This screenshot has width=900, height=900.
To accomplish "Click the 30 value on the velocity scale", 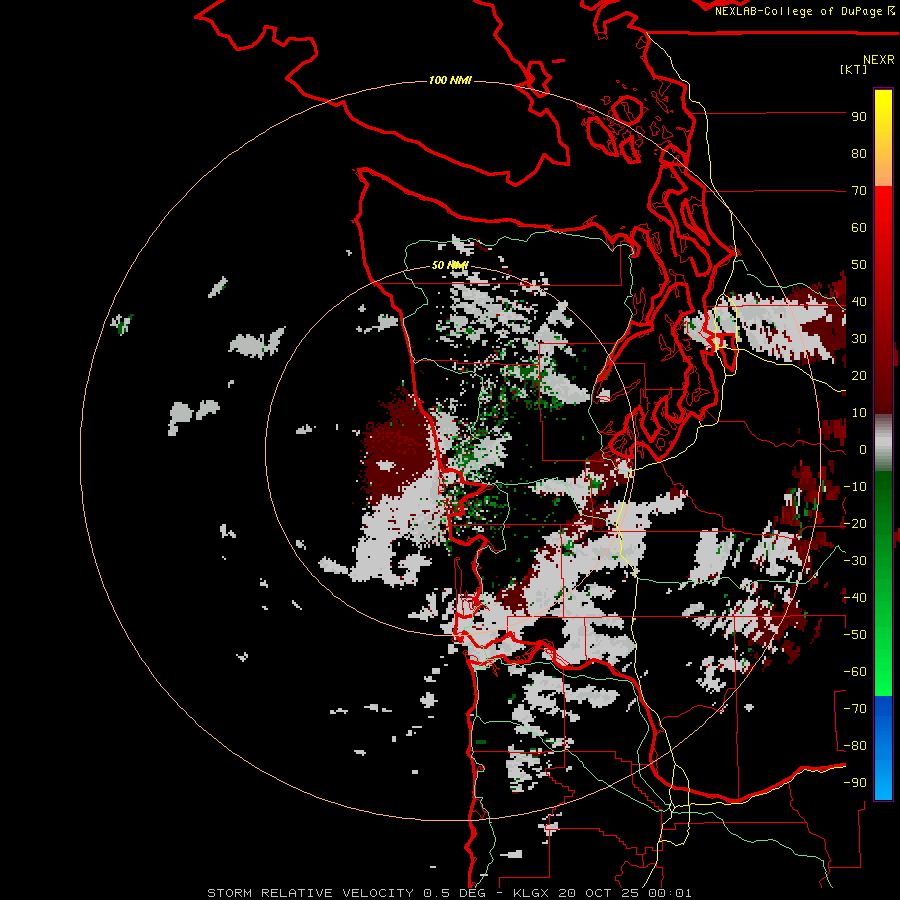I will pyautogui.click(x=859, y=339).
